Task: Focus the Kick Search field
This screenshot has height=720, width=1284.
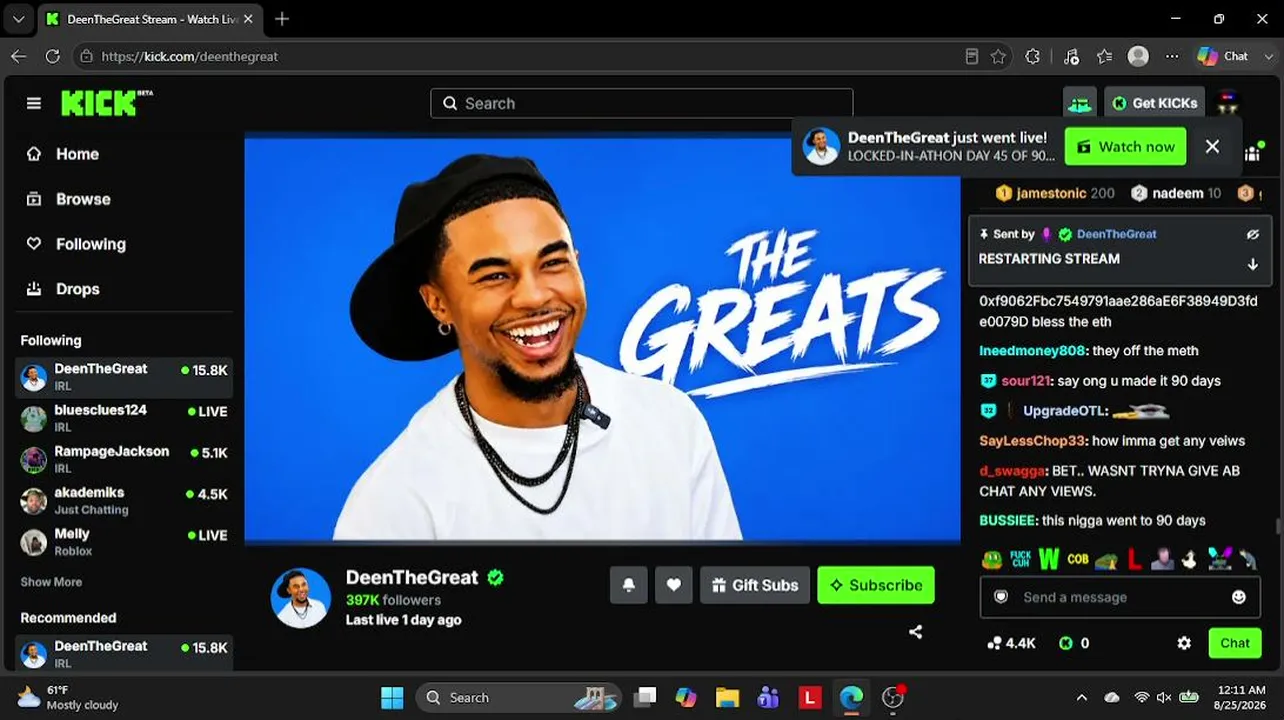Action: tap(642, 103)
